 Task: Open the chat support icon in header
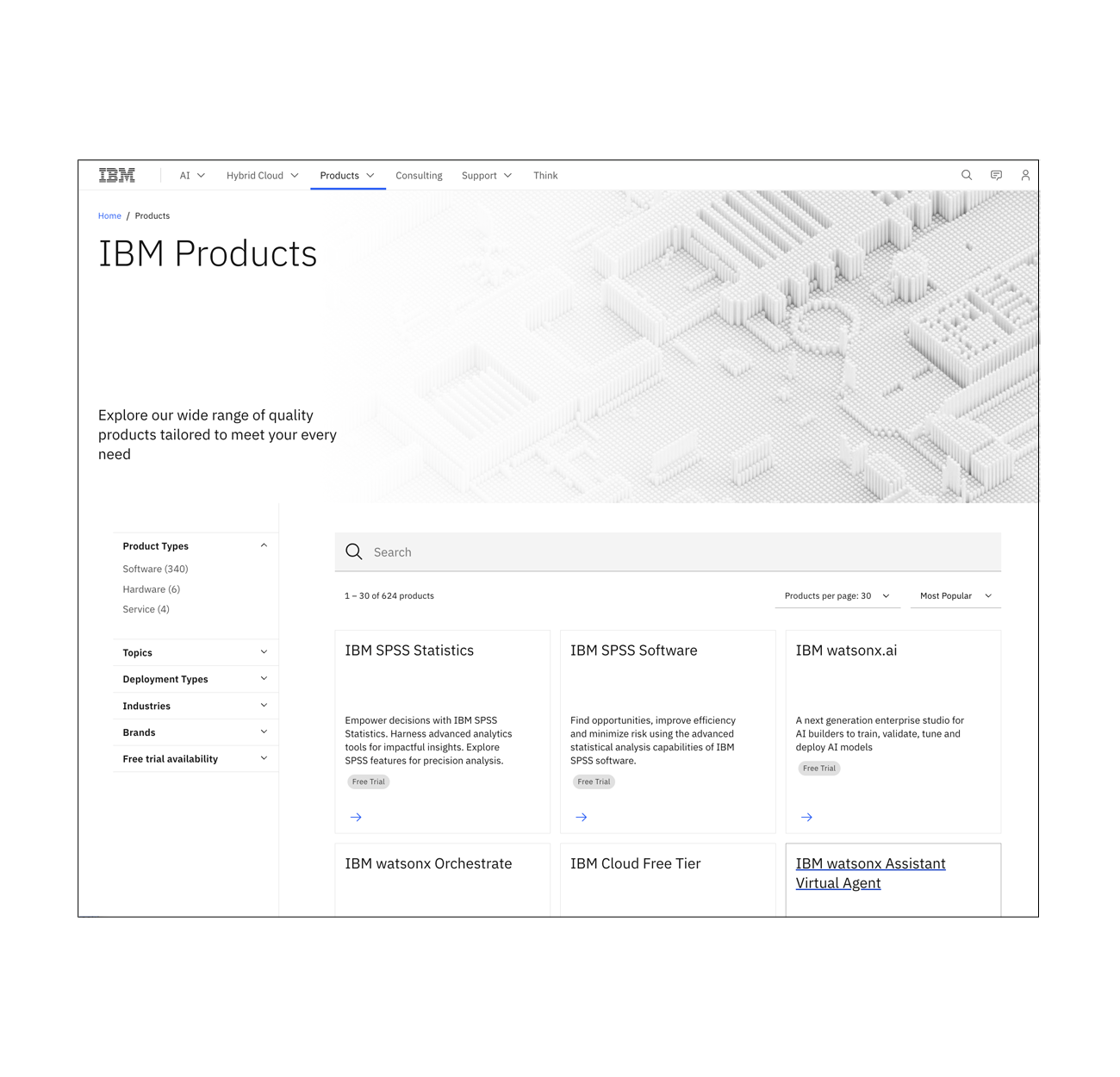tap(996, 175)
